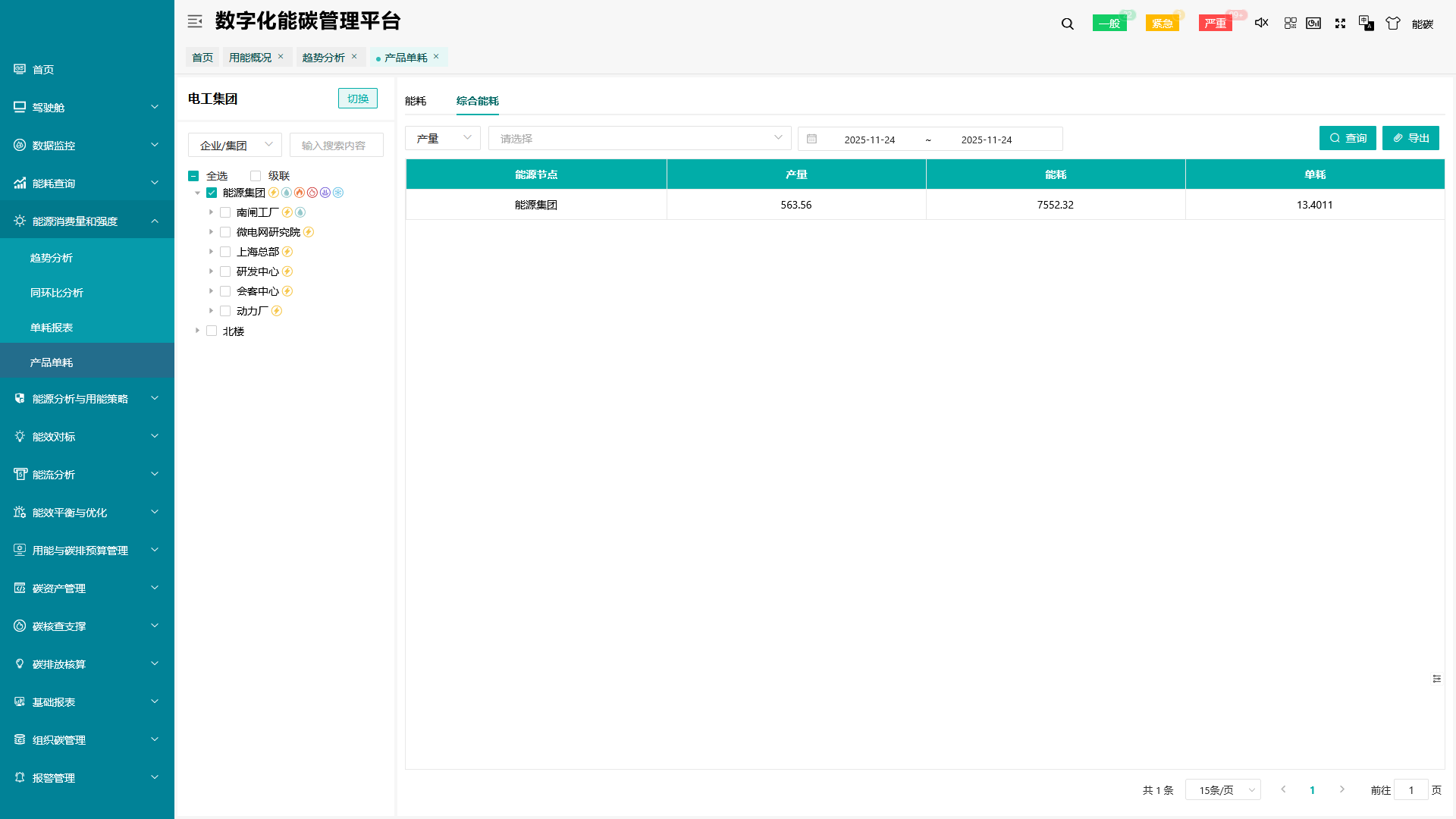
Task: Open the dashboard grid icon in header
Action: point(1290,23)
